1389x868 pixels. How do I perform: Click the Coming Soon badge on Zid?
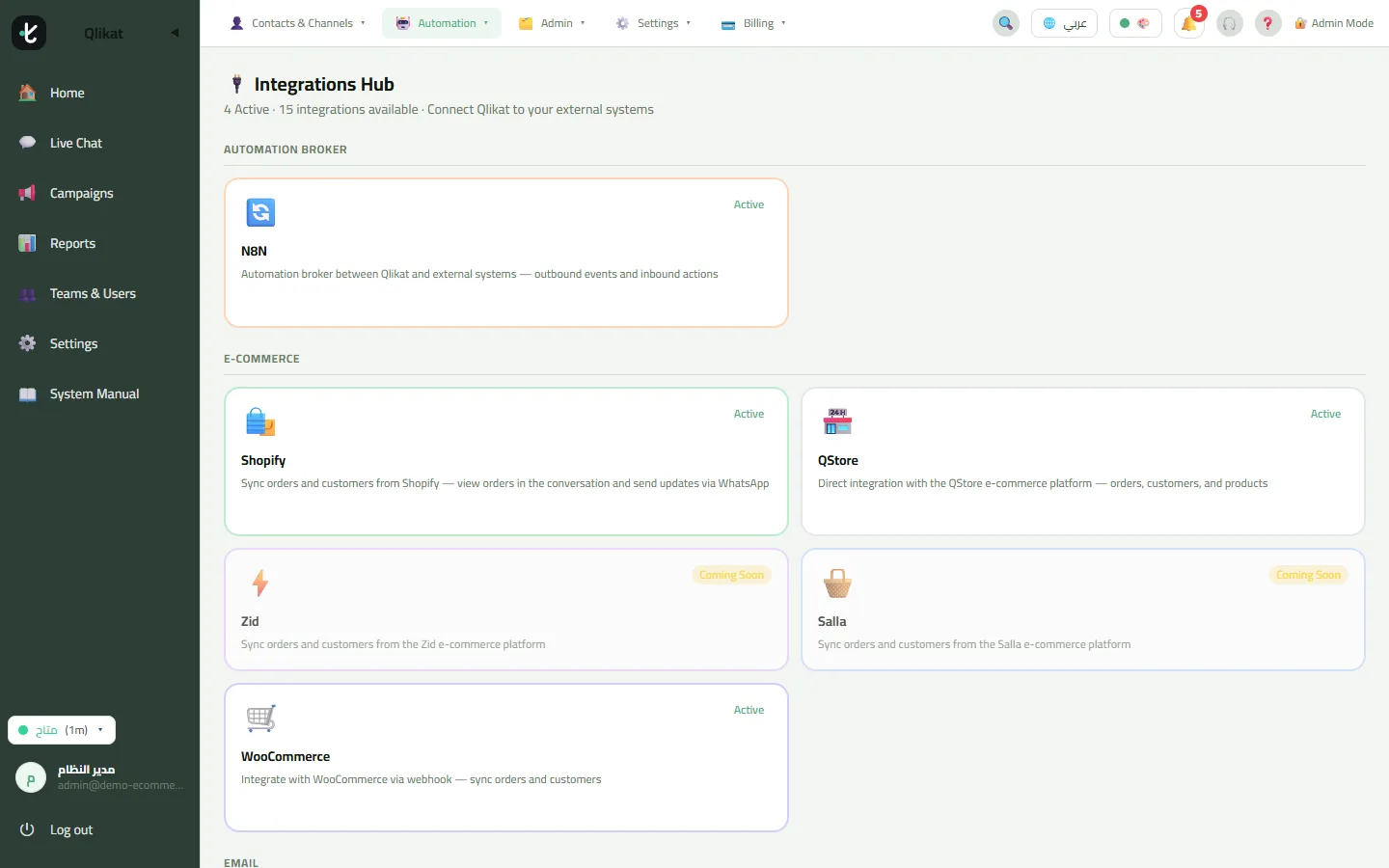(731, 575)
